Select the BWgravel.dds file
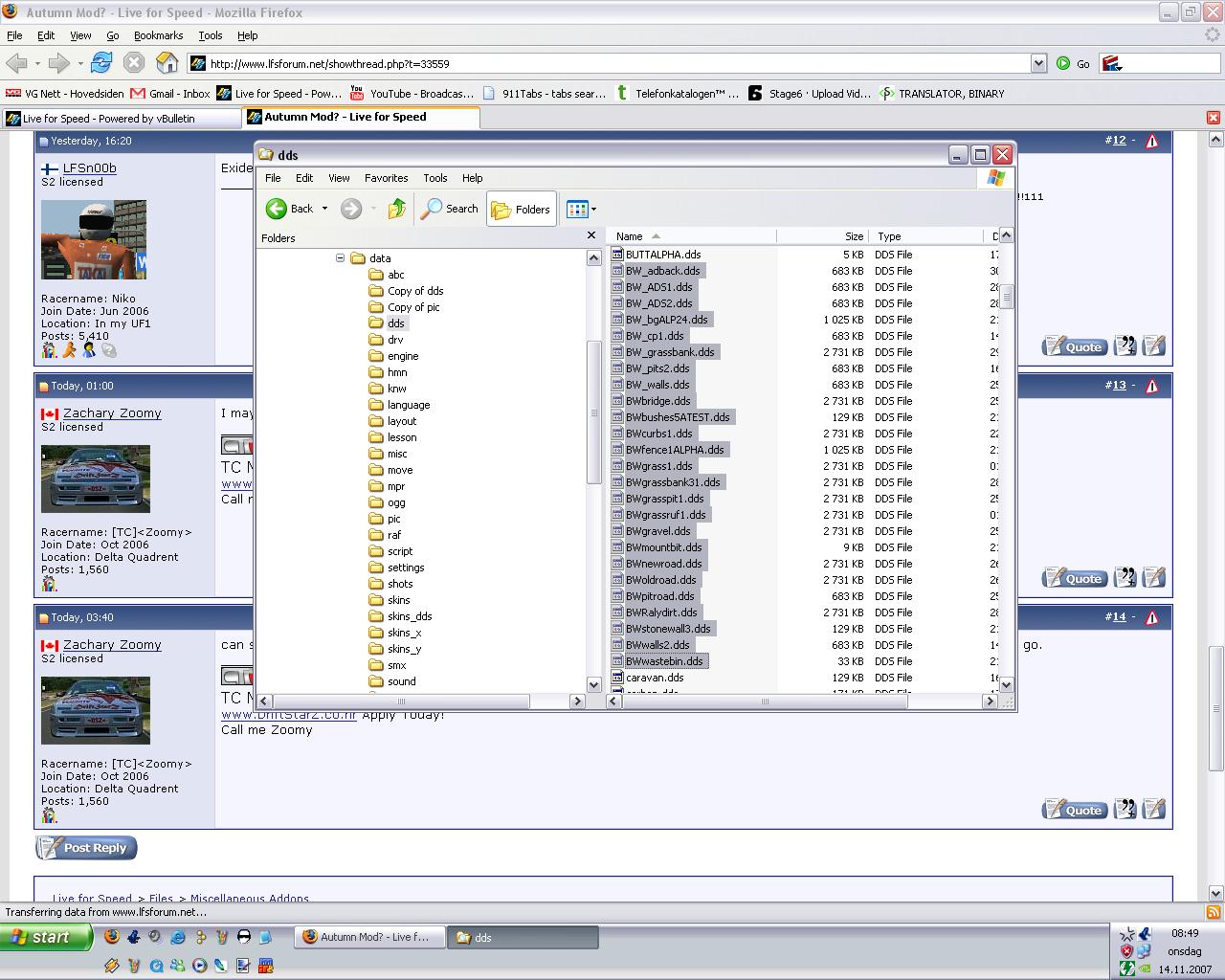The width and height of the screenshot is (1225, 980). [x=657, y=531]
